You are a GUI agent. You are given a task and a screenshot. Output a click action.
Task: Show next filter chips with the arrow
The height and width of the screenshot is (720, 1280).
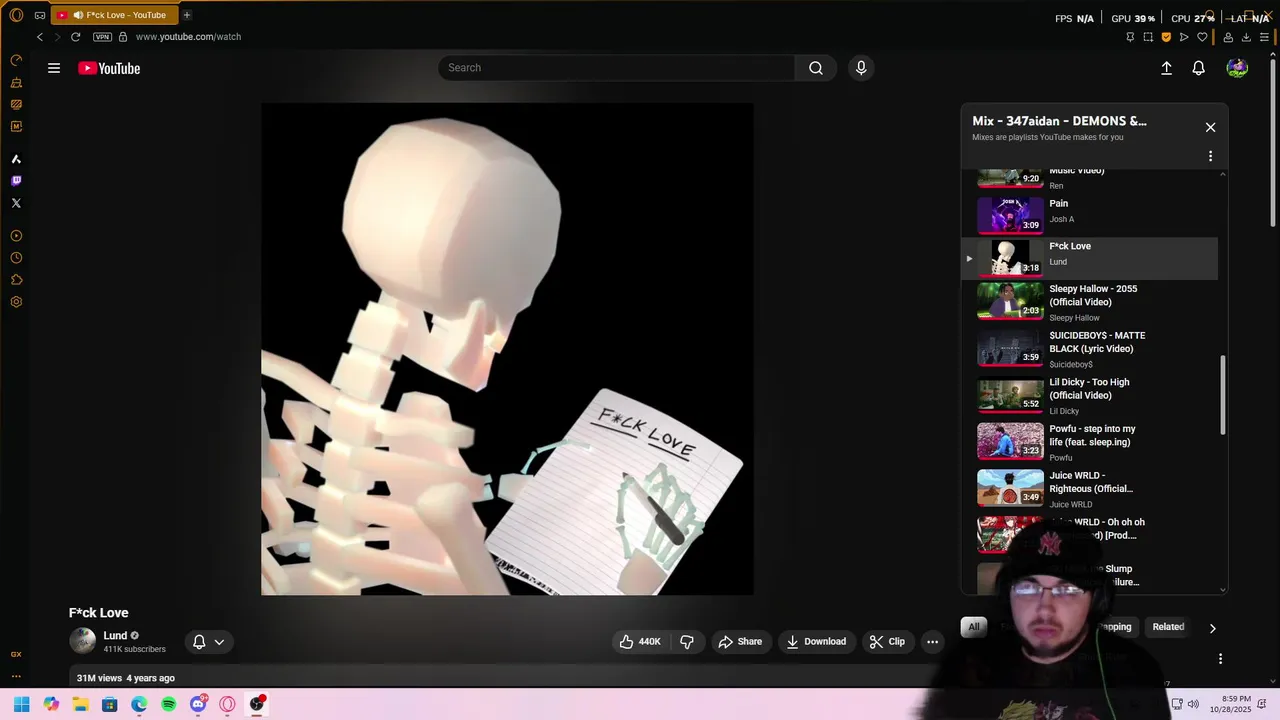(1212, 628)
